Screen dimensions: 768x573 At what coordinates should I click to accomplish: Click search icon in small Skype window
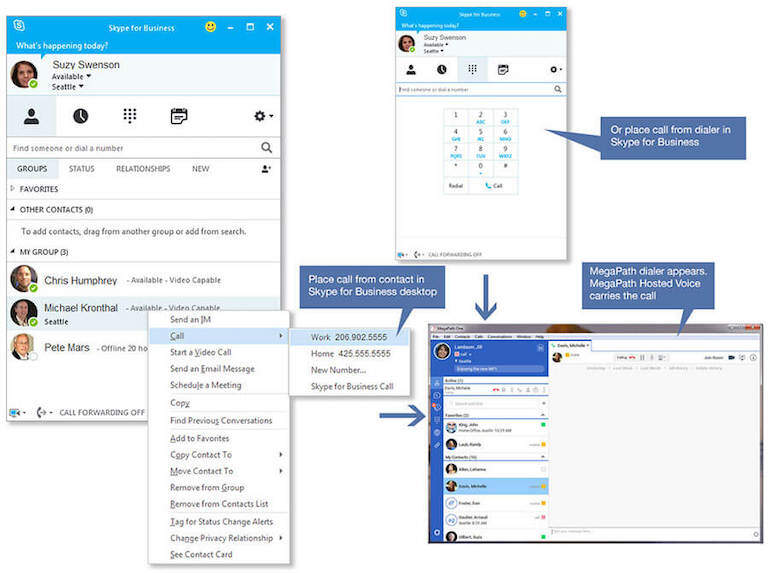pos(558,89)
